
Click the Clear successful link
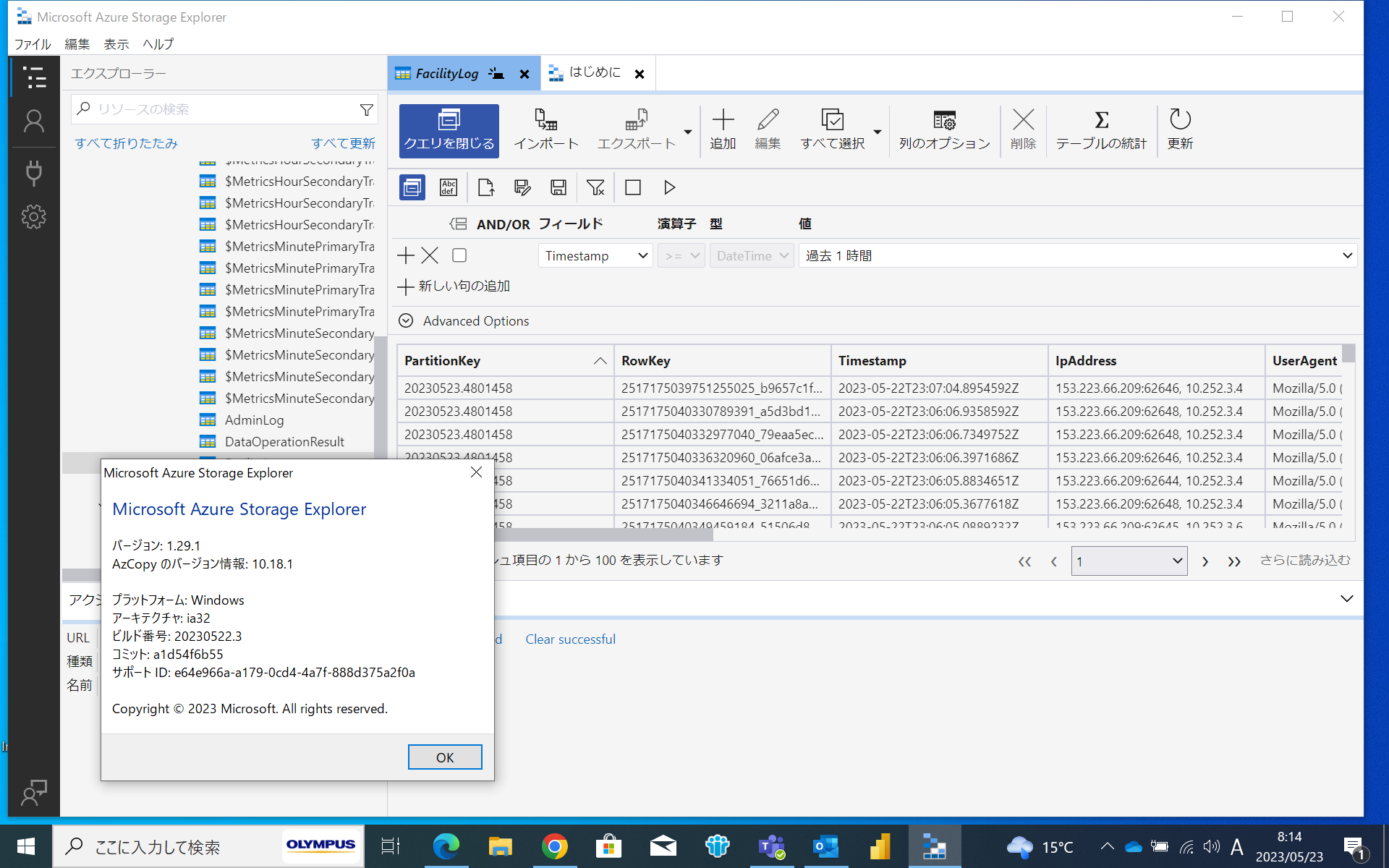point(570,639)
